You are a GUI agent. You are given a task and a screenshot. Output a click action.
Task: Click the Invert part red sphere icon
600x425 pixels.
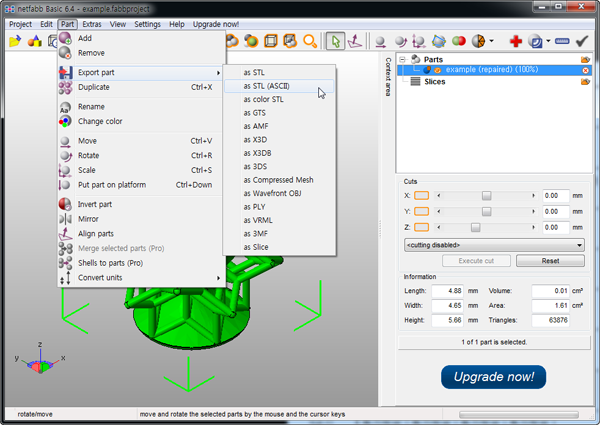pos(65,204)
